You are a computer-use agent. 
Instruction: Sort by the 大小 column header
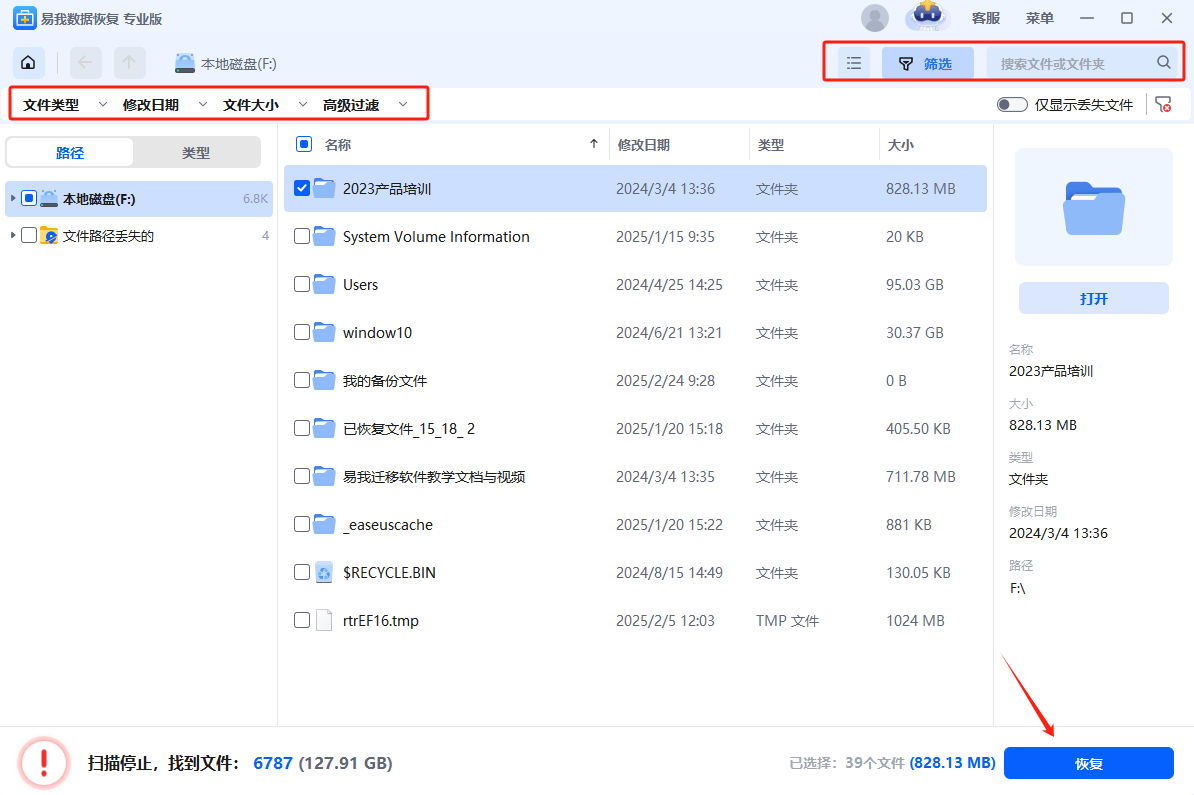click(x=900, y=145)
